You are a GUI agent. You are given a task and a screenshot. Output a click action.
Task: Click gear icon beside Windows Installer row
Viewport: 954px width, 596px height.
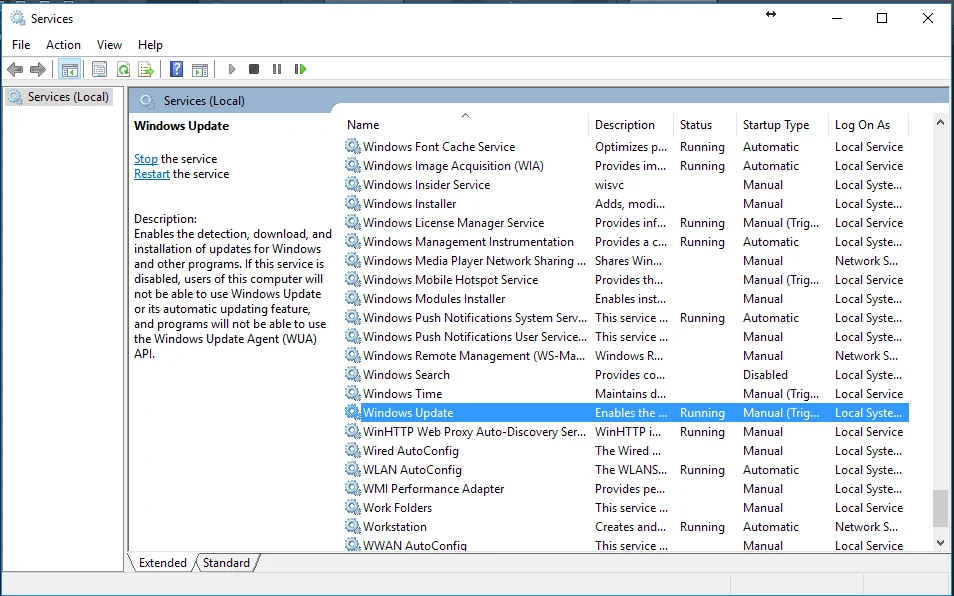pyautogui.click(x=352, y=204)
